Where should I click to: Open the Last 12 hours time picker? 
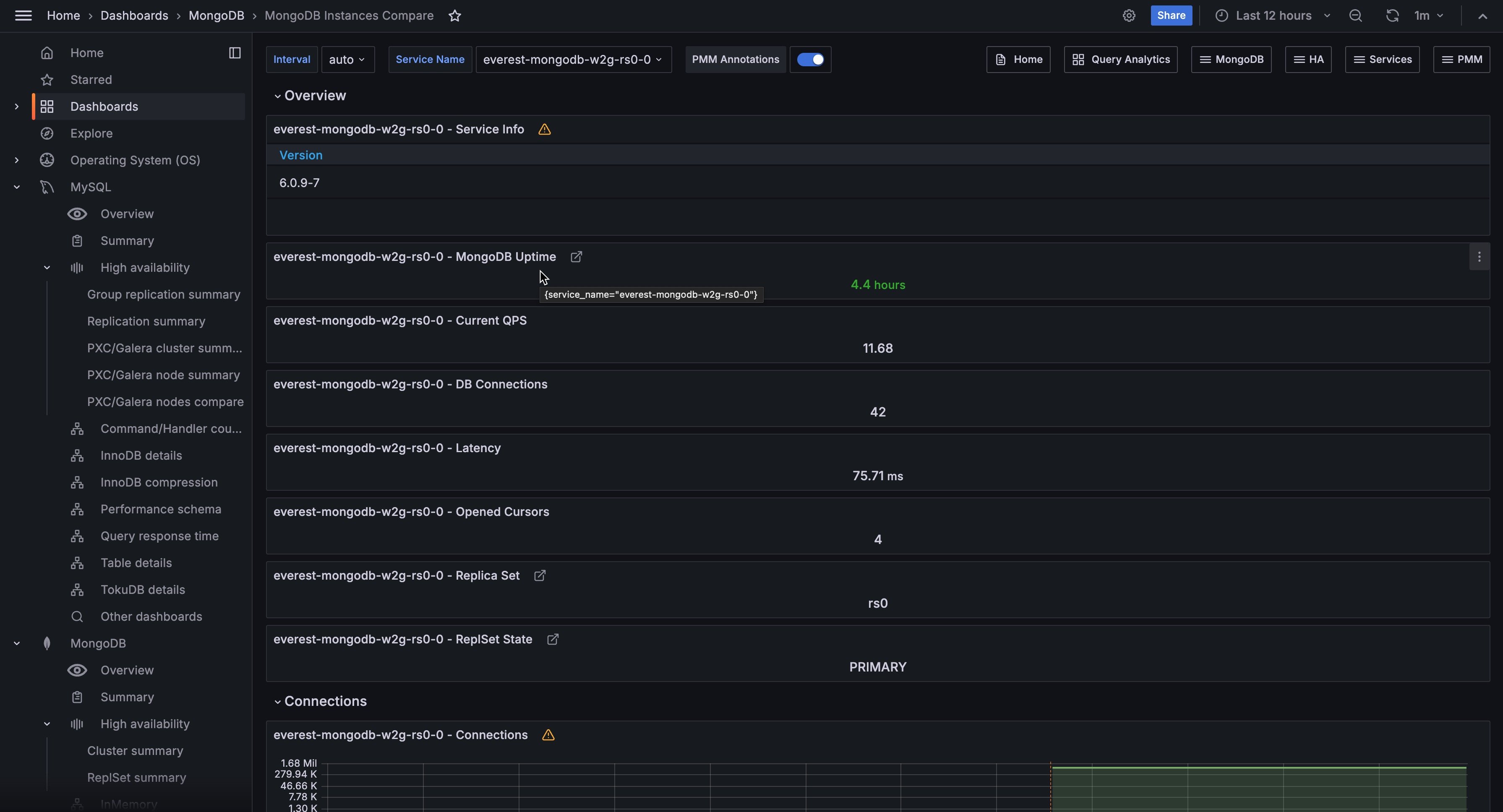(1273, 16)
